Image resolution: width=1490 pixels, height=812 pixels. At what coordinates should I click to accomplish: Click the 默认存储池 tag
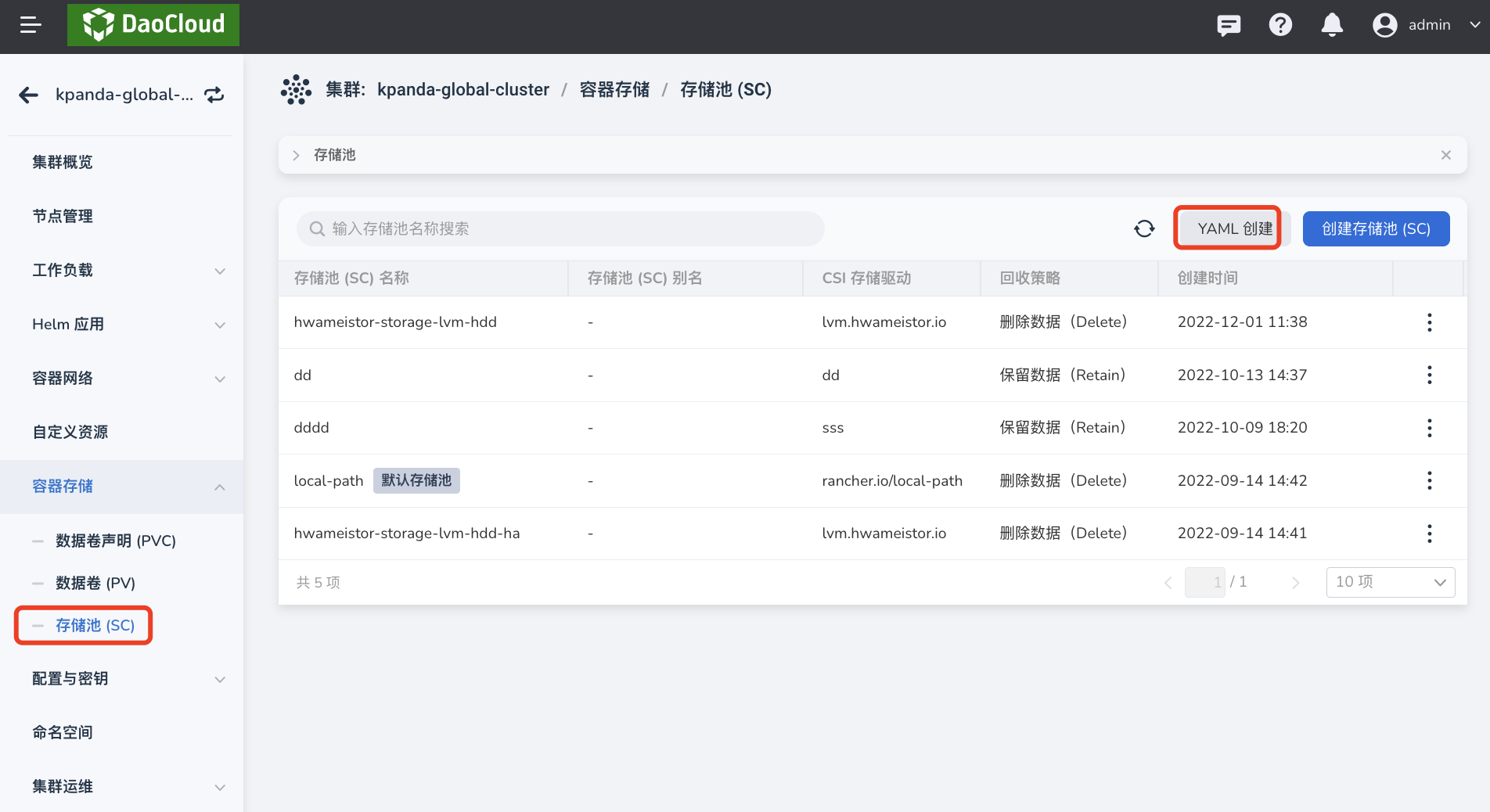point(416,480)
